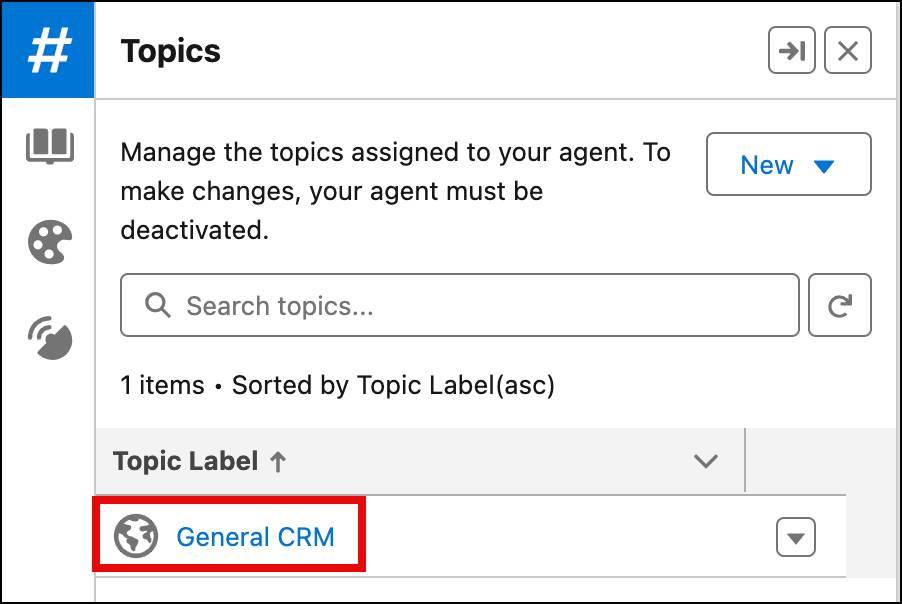Open the satellite dish Connections icon
The image size is (902, 604).
[x=50, y=338]
